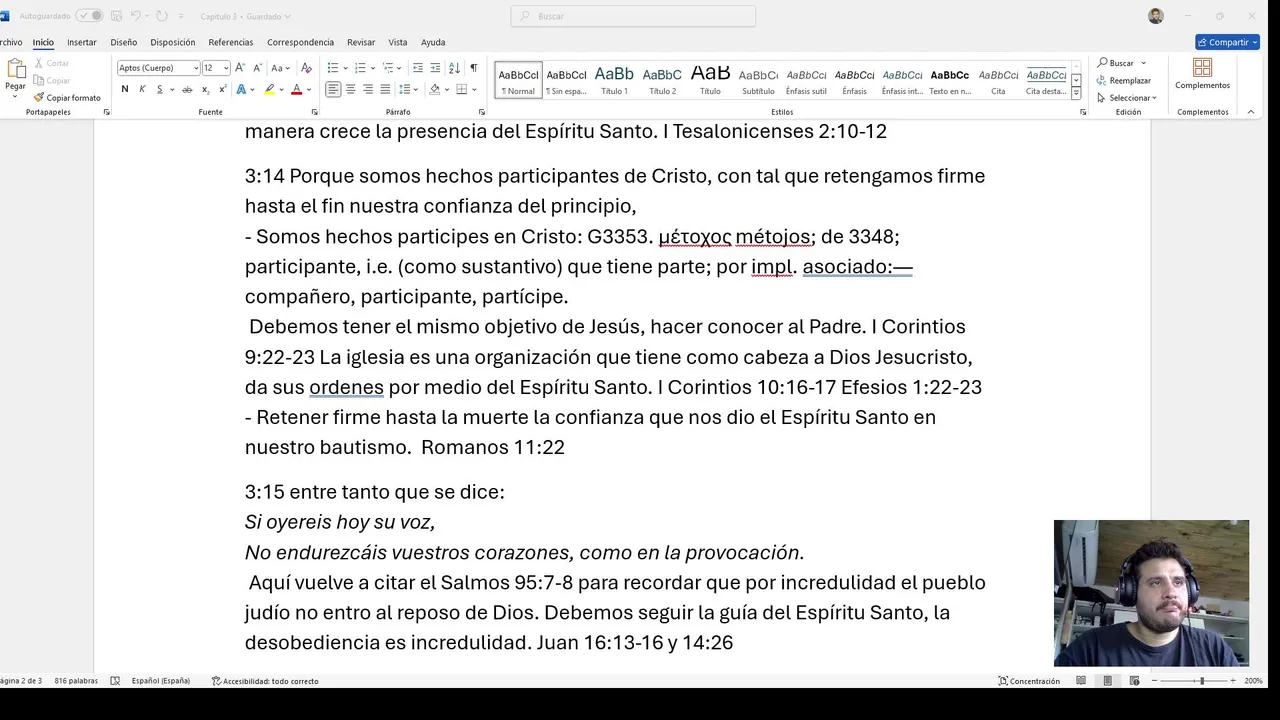Screen dimensions: 1280x720
Task: Click the center alignment icon
Action: pyautogui.click(x=350, y=89)
